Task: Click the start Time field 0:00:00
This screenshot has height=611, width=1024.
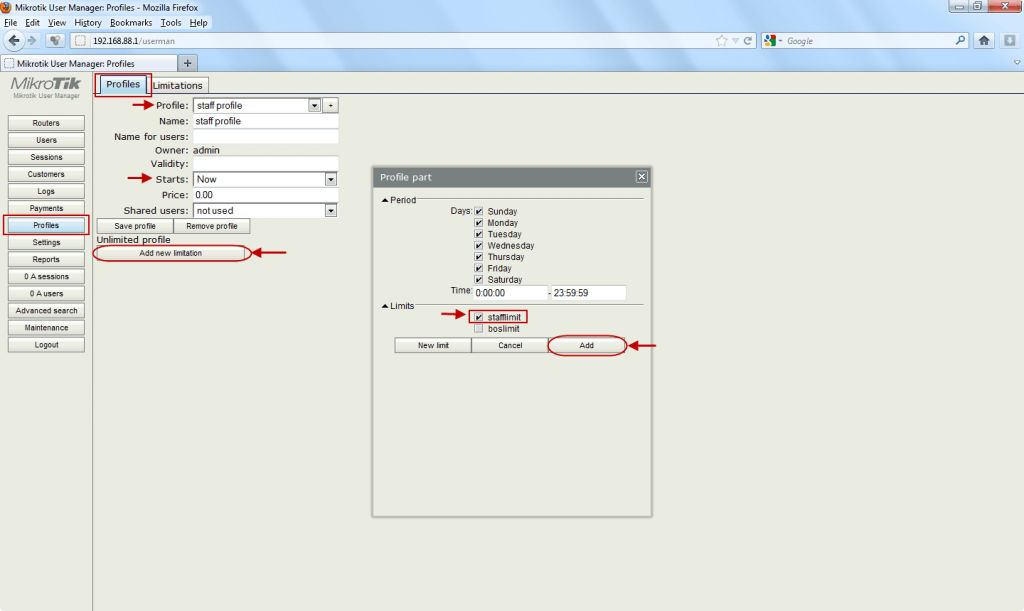Action: tap(511, 293)
